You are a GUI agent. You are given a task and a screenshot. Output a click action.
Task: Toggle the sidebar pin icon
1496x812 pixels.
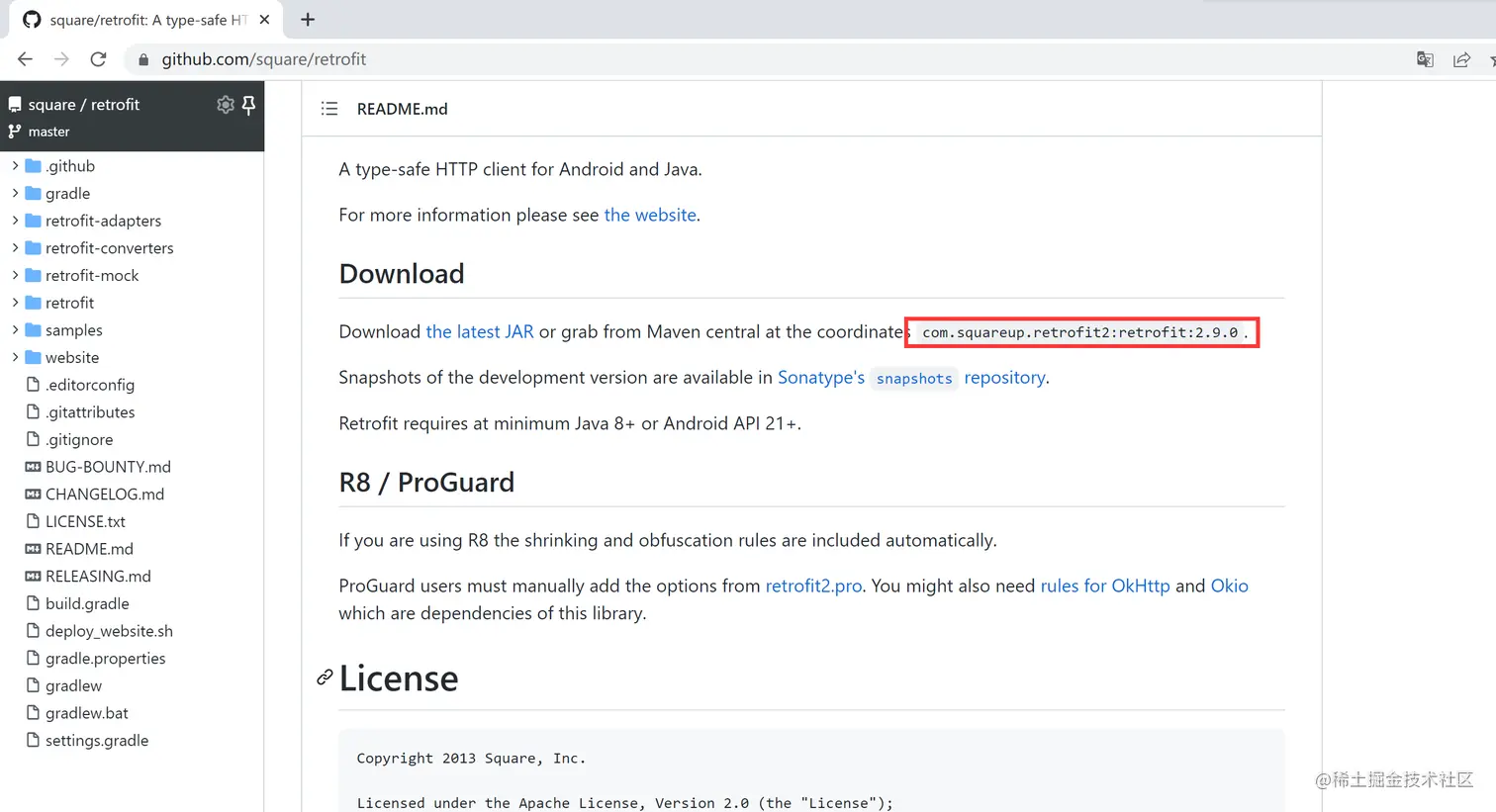pyautogui.click(x=248, y=105)
